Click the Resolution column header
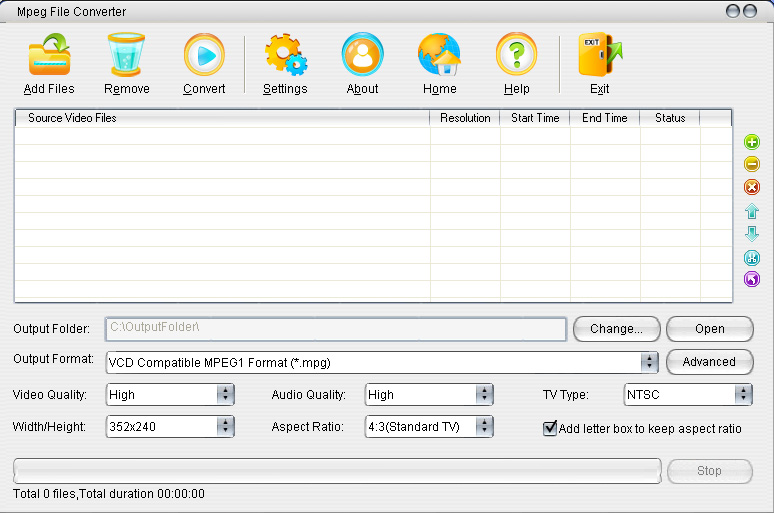 (465, 118)
